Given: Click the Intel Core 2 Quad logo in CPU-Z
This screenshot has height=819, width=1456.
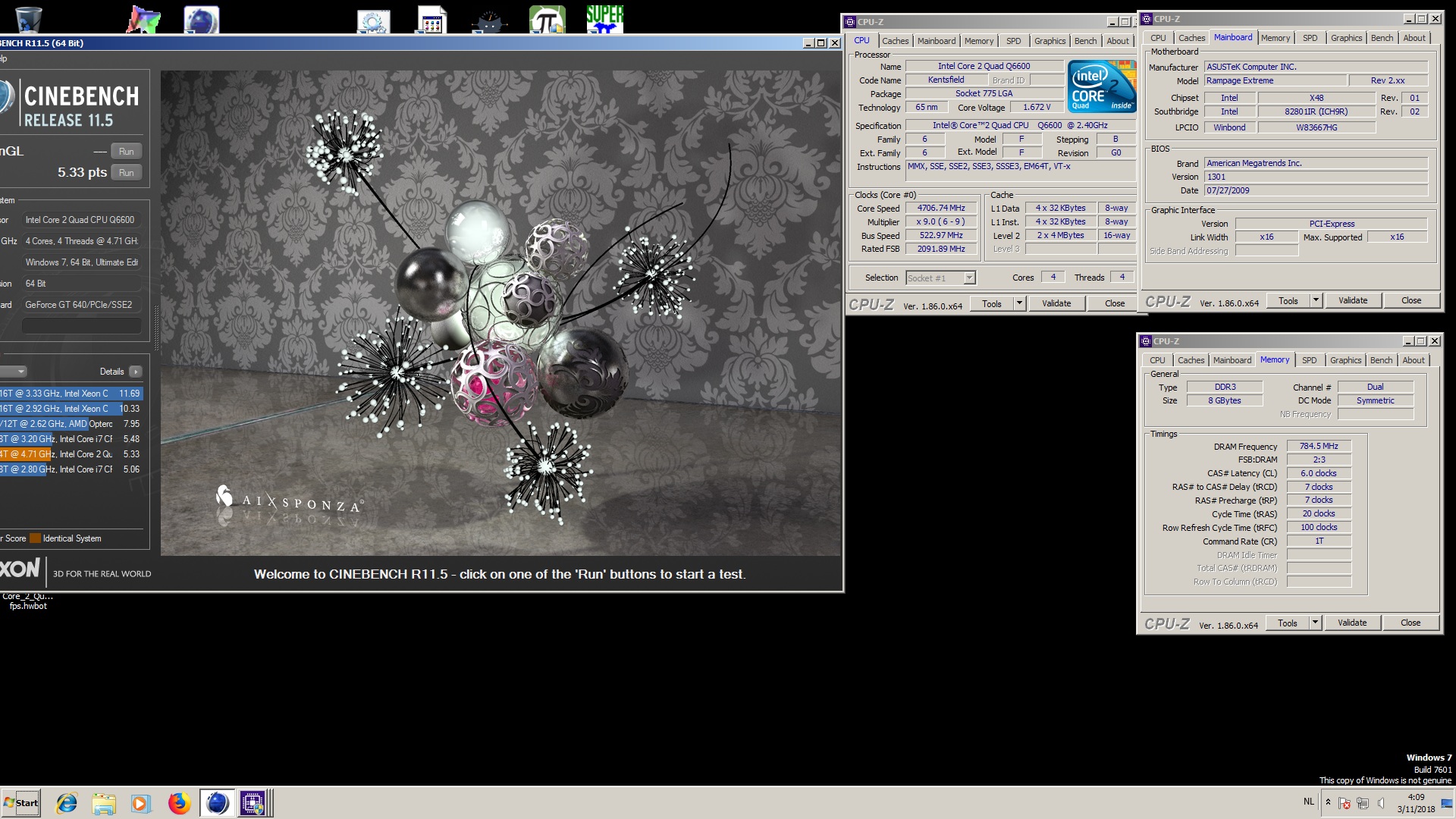Looking at the screenshot, I should click(x=1102, y=86).
